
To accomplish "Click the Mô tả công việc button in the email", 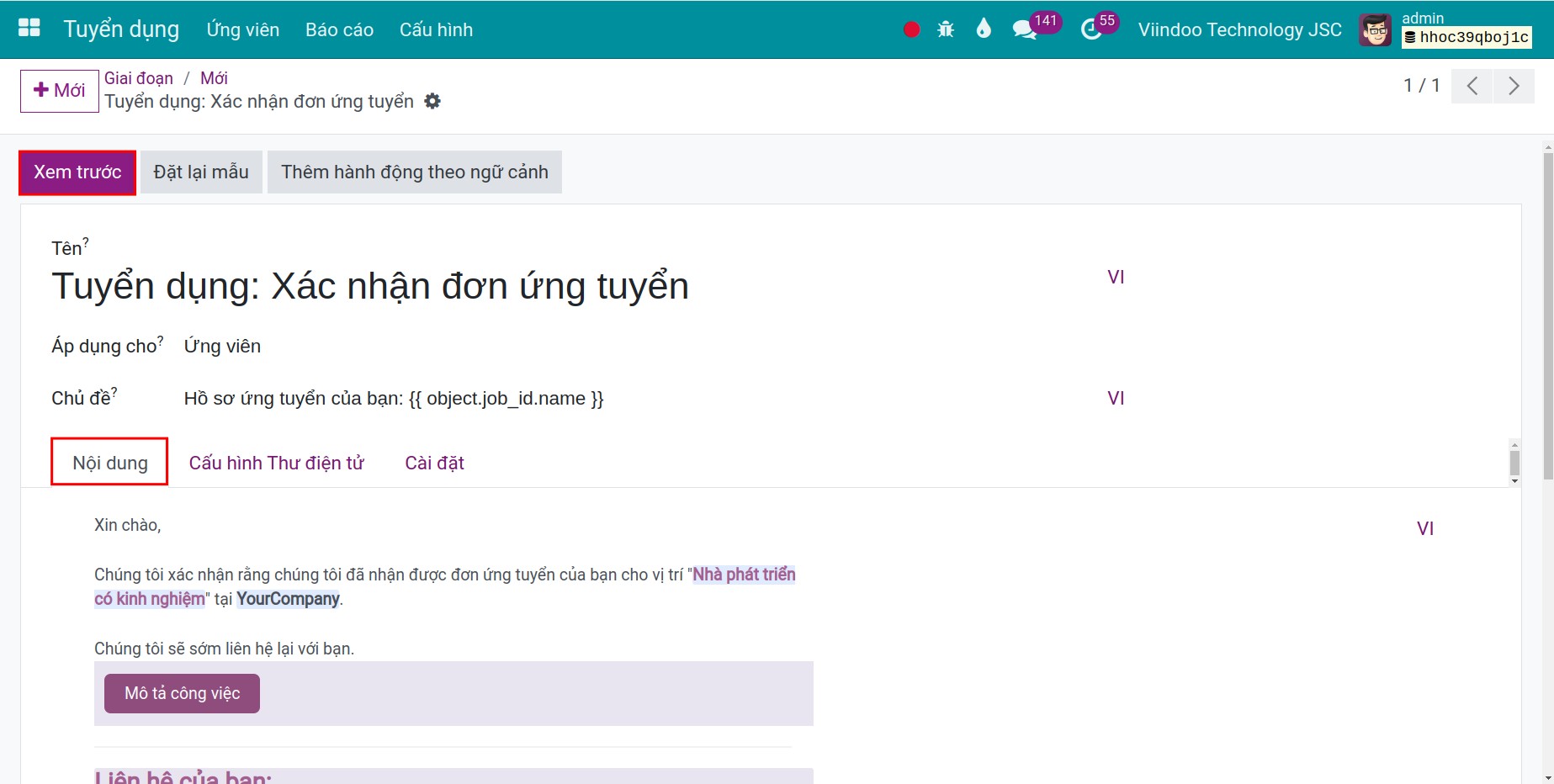I will coord(181,692).
